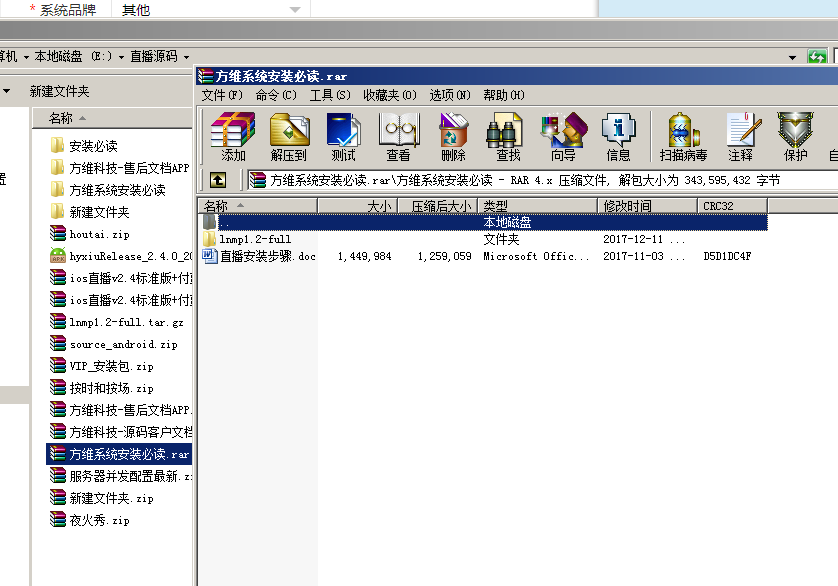The image size is (838, 586).
Task: Select 按时和按场.zip file
Action: click(102, 388)
